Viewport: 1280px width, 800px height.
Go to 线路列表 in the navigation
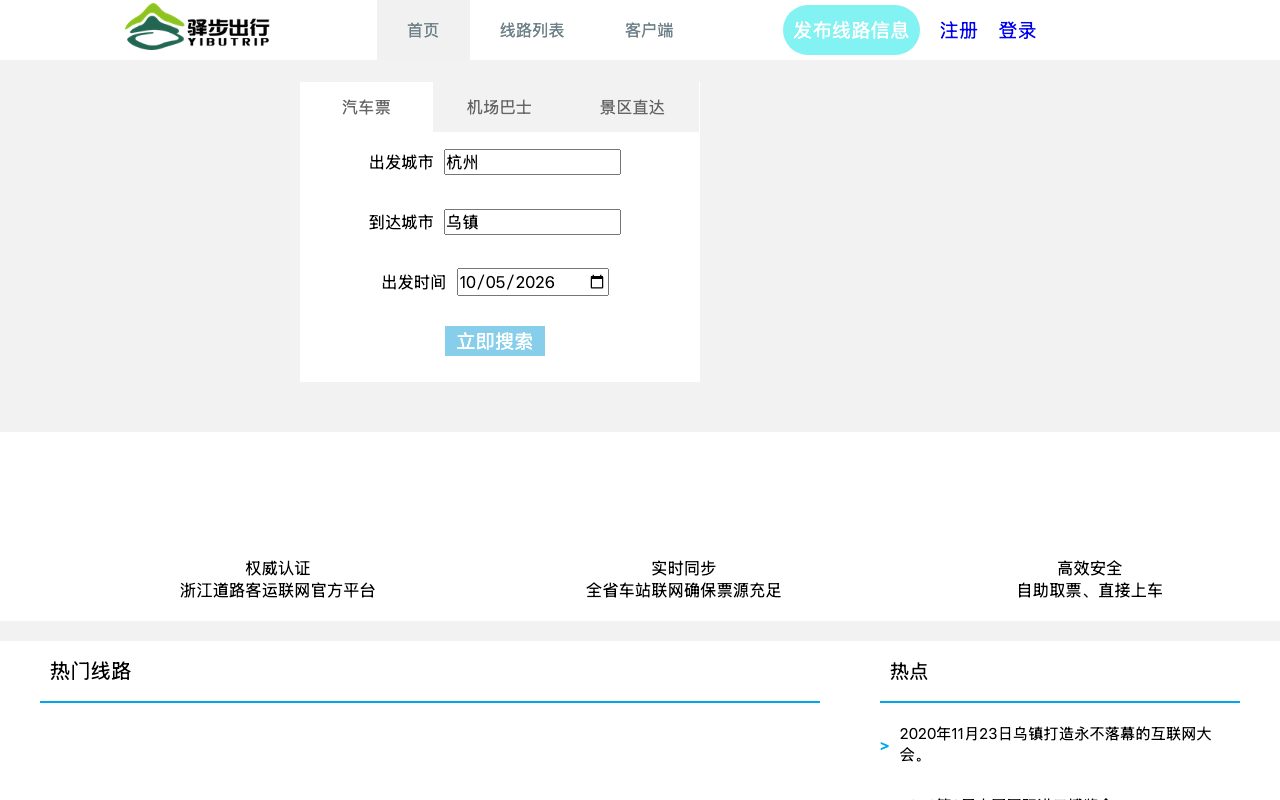[x=532, y=30]
